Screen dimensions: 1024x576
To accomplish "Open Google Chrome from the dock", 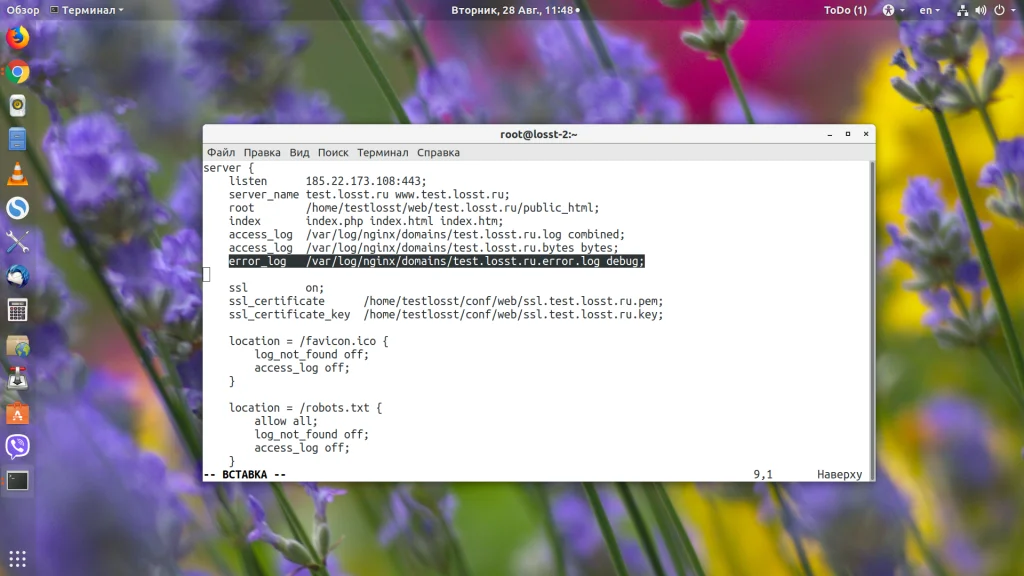I will tap(18, 72).
